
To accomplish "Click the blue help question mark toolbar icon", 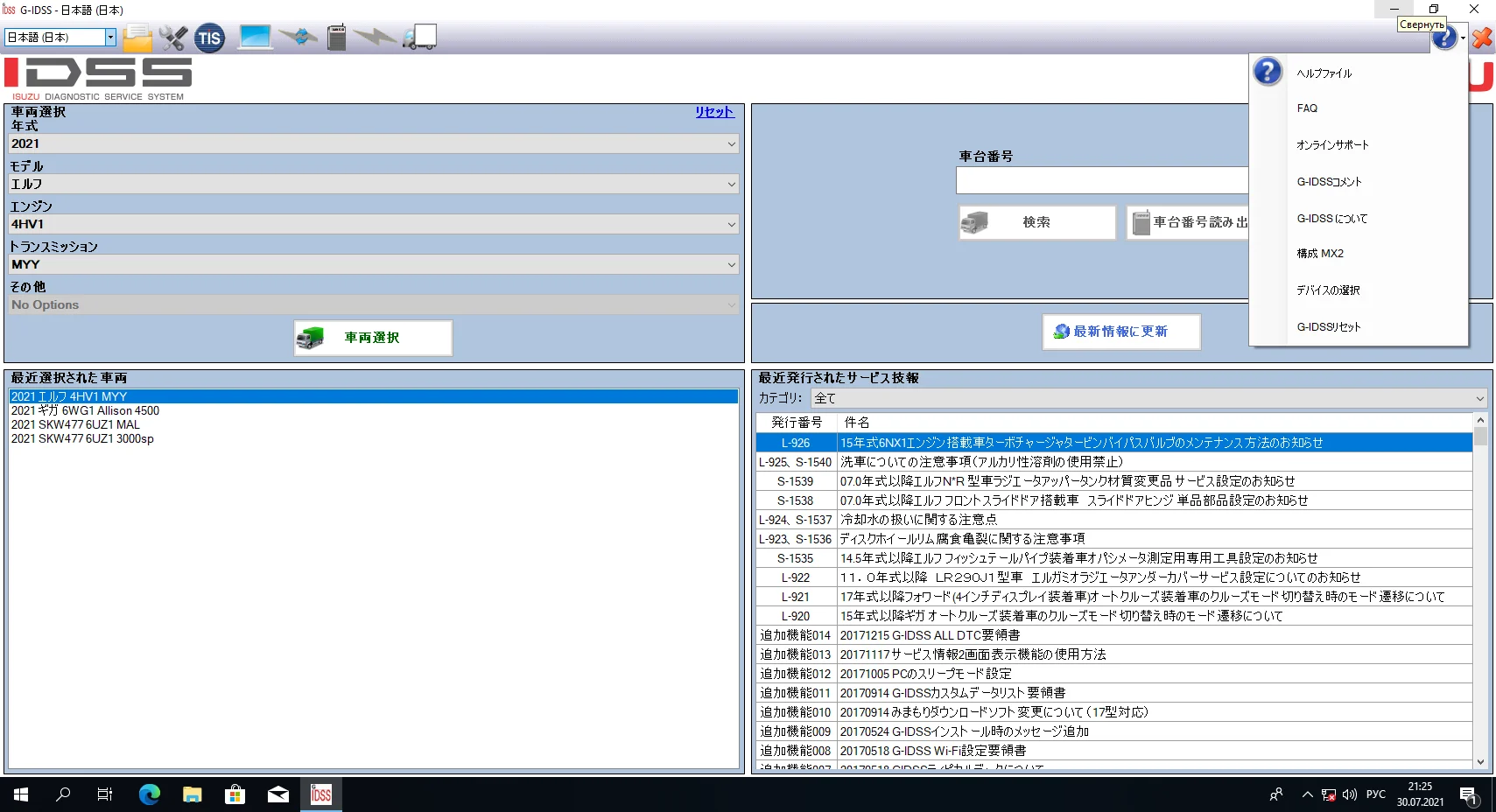I will 1444,38.
